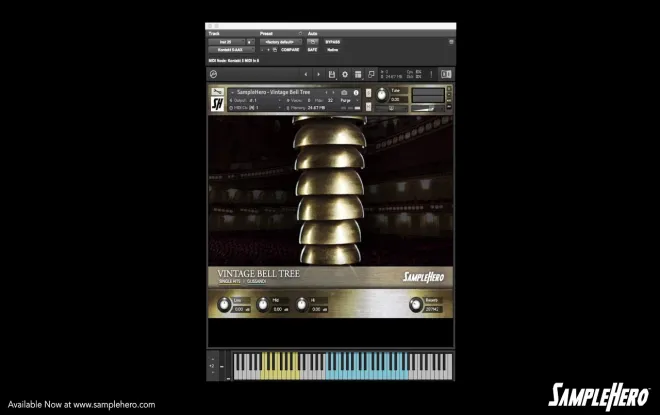The width and height of the screenshot is (660, 415).
Task: Click the SampleHero logo in instrument panel
Action: (423, 277)
